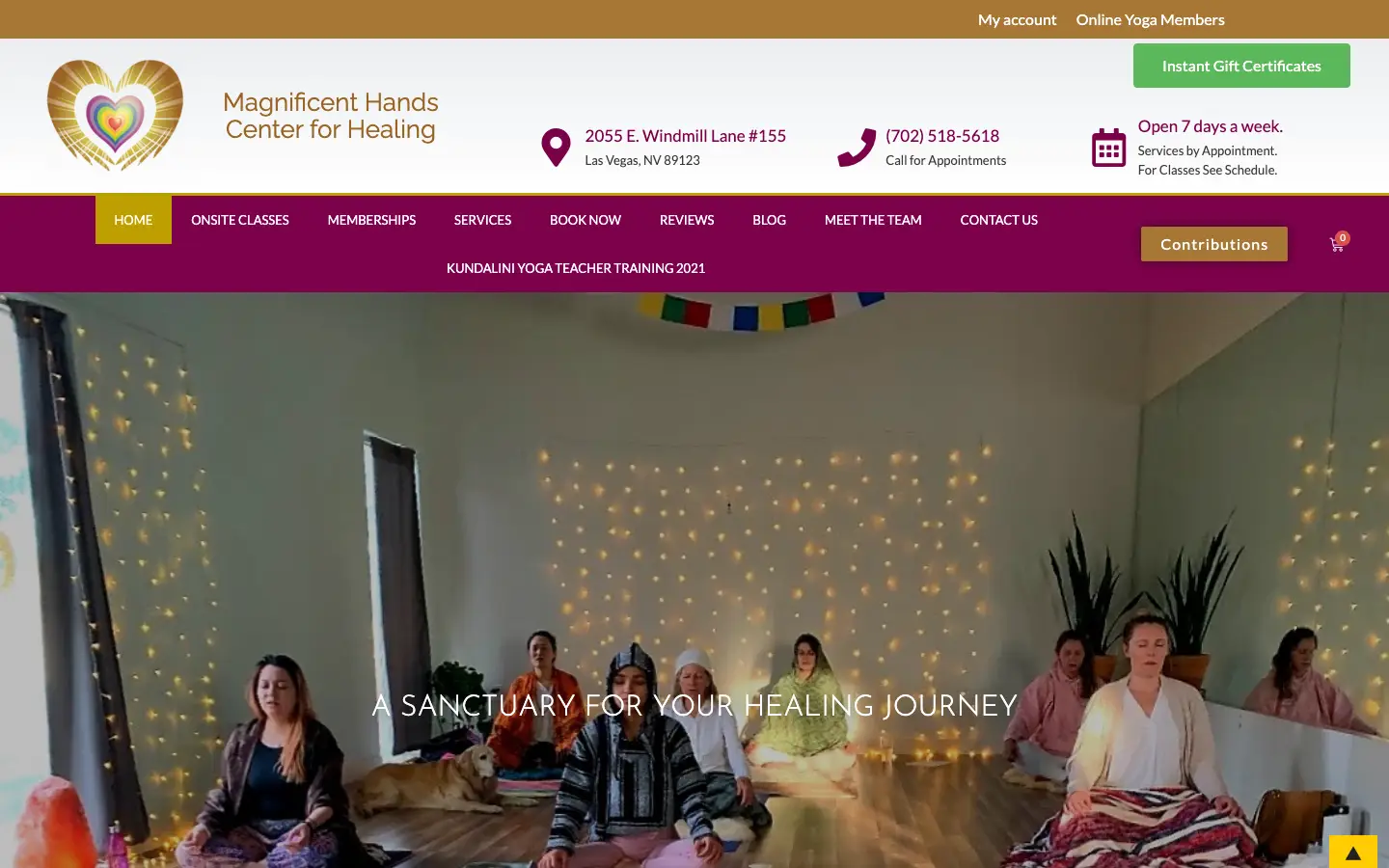Open the My account link
Image resolution: width=1389 pixels, height=868 pixels.
click(1017, 19)
